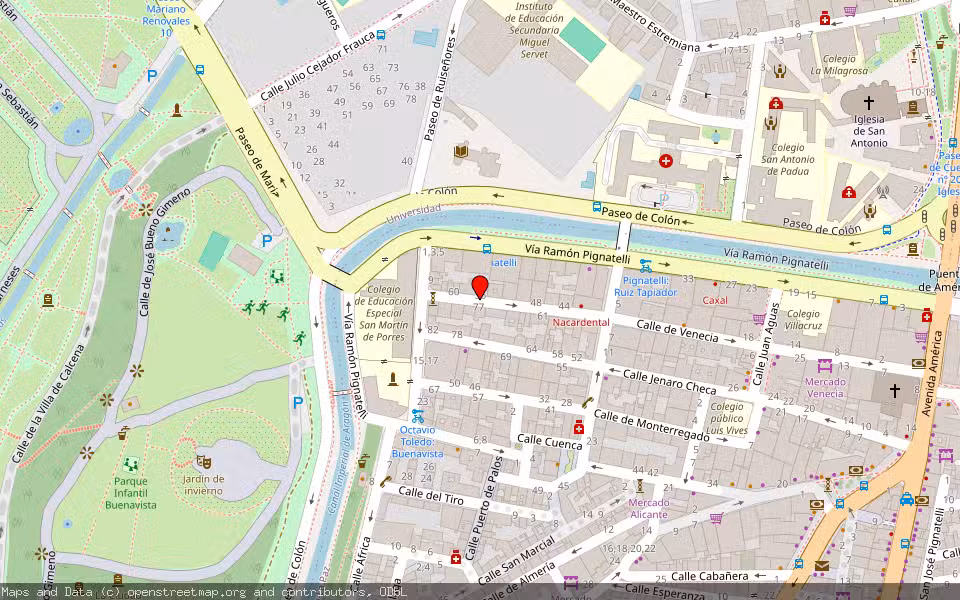The image size is (960, 600).
Task: Click the Maestro Estremiana street label
Action: click(x=654, y=26)
